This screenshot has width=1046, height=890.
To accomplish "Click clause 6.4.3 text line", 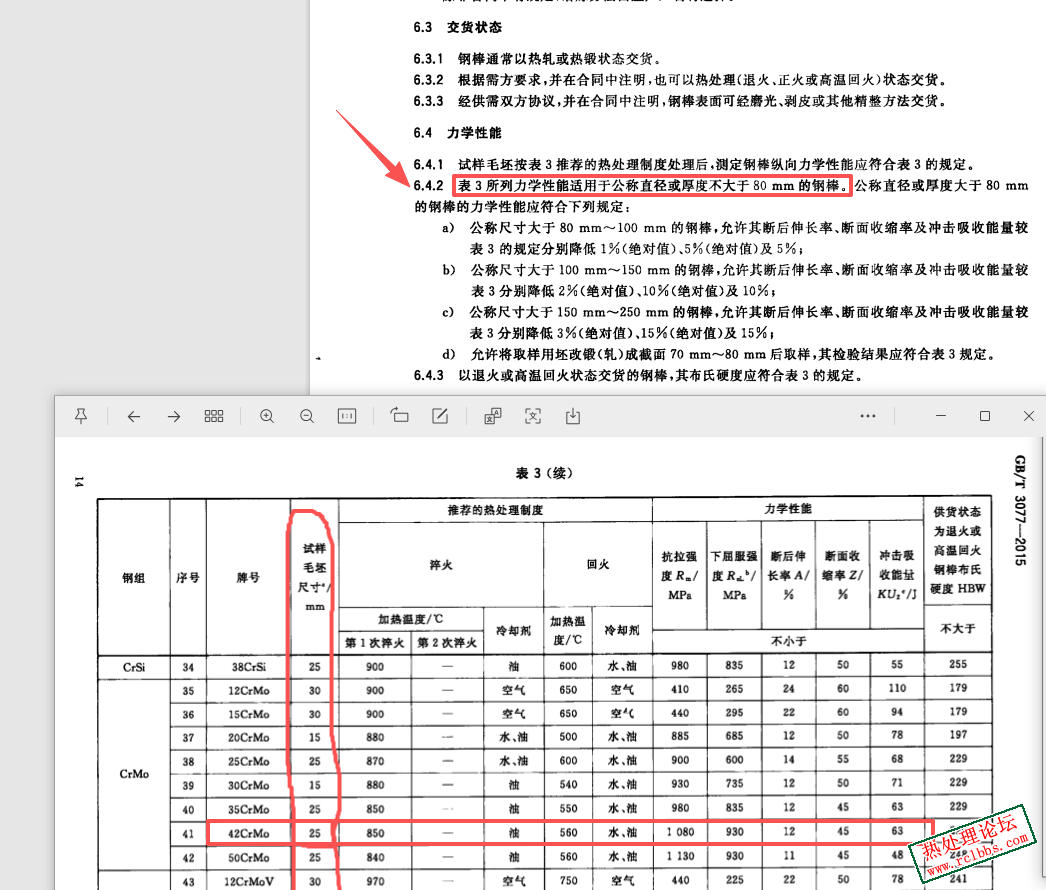I will [638, 376].
